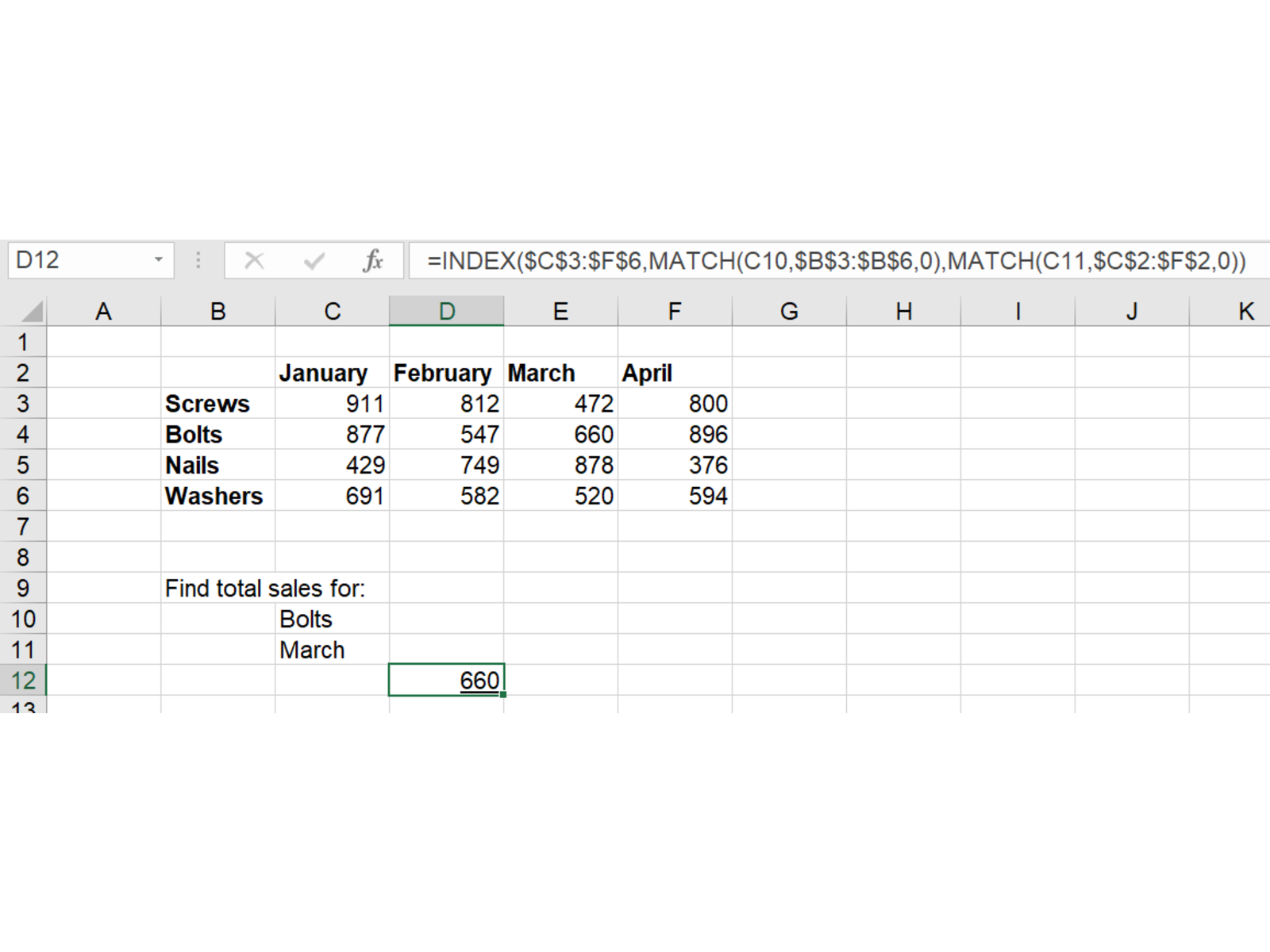Click the January column heading cell
The height and width of the screenshot is (952, 1270).
coord(332,373)
